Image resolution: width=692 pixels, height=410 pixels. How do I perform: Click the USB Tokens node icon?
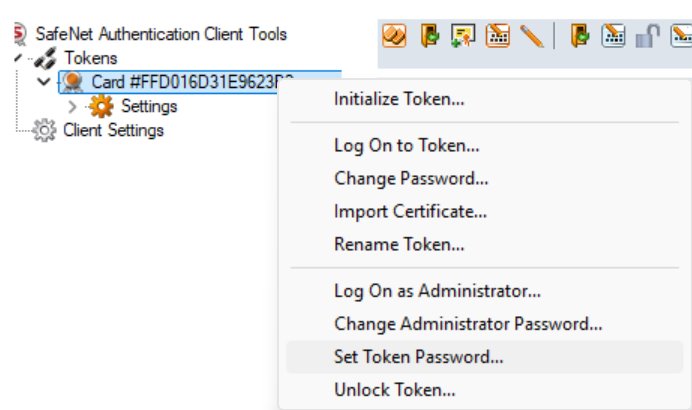45,58
